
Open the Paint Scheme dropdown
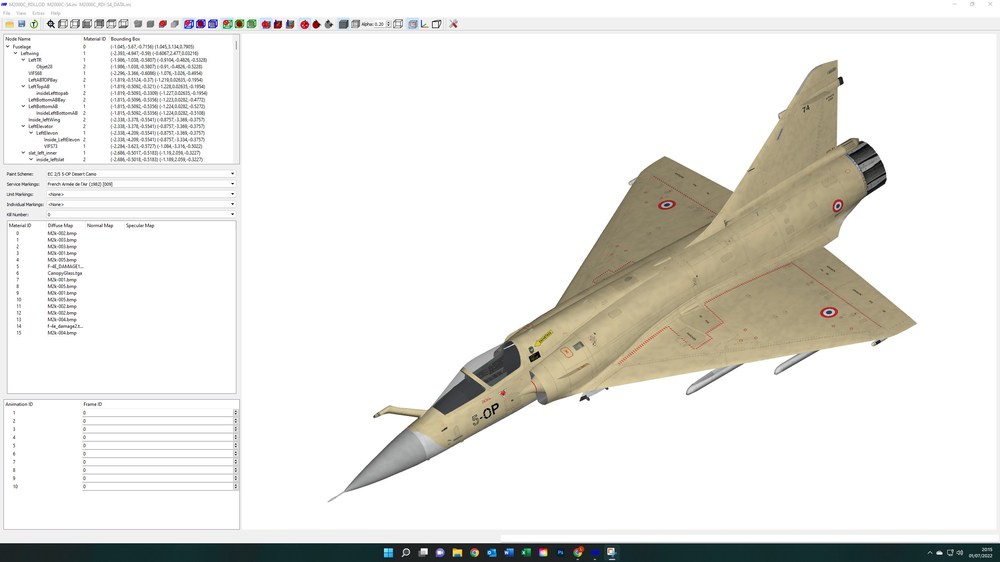tap(141, 174)
